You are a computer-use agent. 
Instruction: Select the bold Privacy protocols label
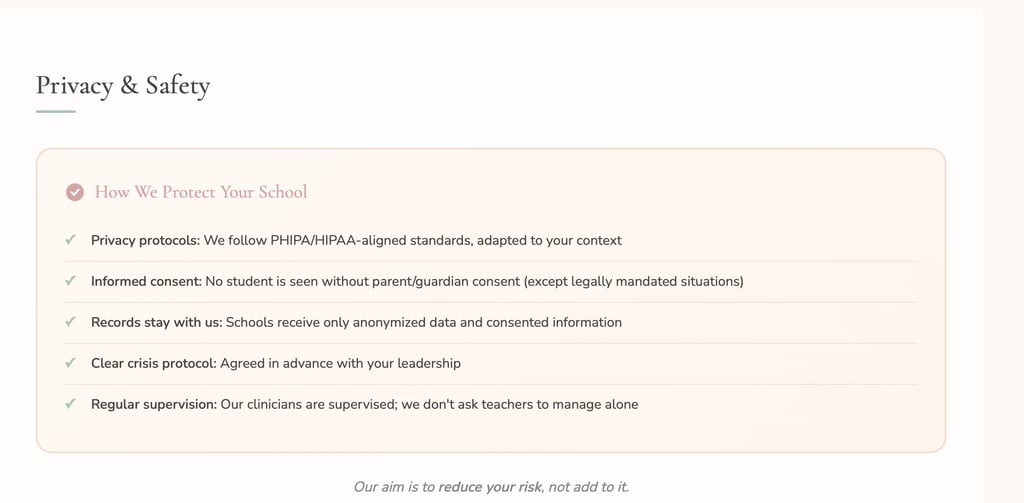coord(145,240)
